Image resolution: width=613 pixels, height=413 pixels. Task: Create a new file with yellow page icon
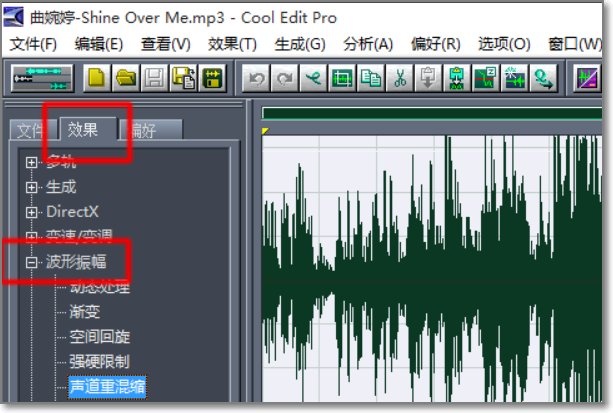(97, 78)
